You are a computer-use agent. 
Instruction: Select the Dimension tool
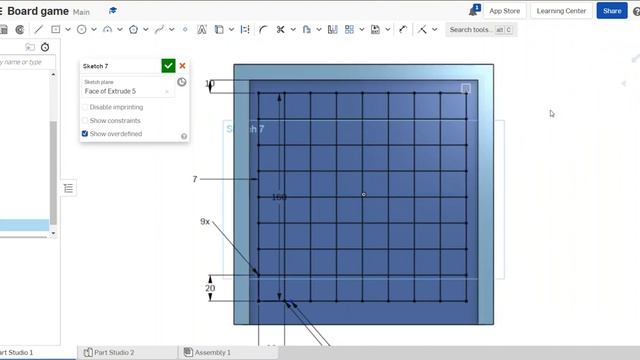403,29
